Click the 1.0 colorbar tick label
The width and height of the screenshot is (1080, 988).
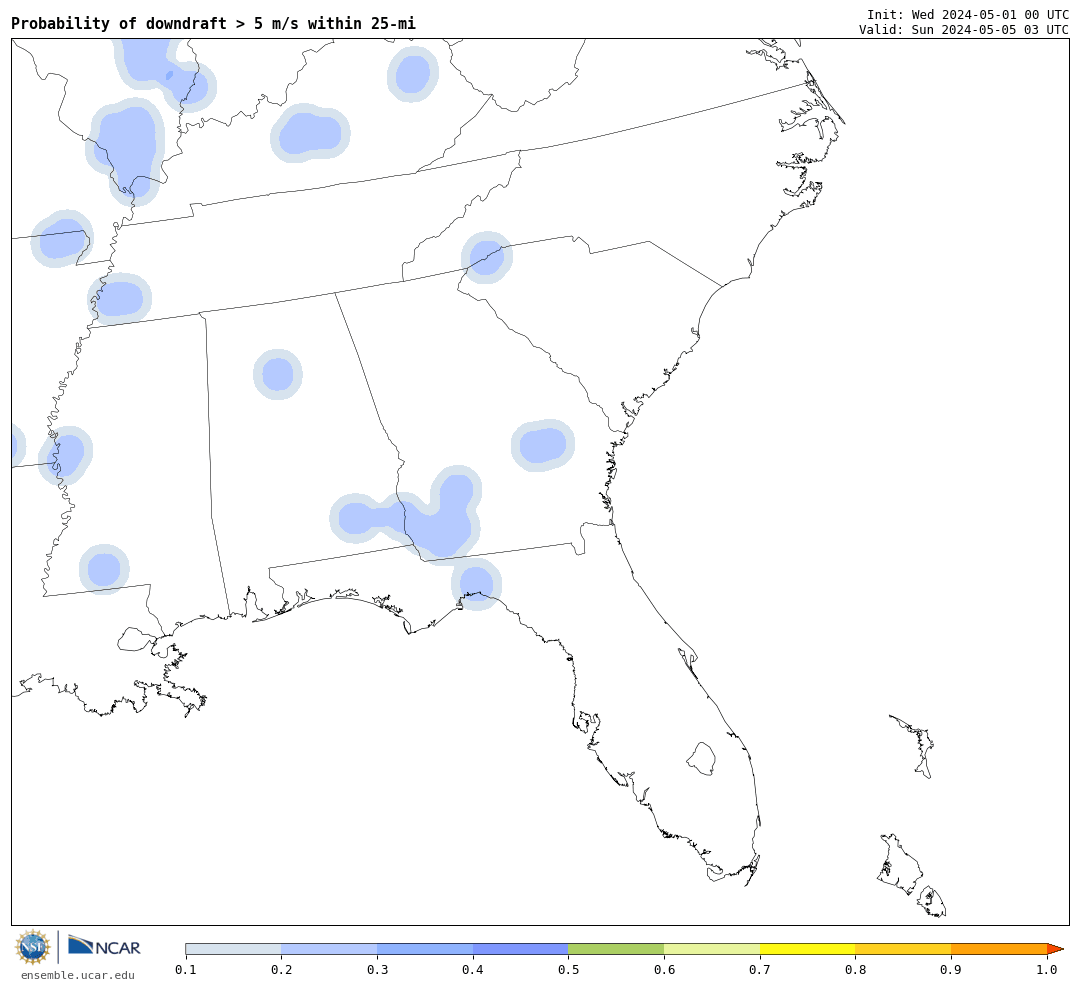[1047, 969]
